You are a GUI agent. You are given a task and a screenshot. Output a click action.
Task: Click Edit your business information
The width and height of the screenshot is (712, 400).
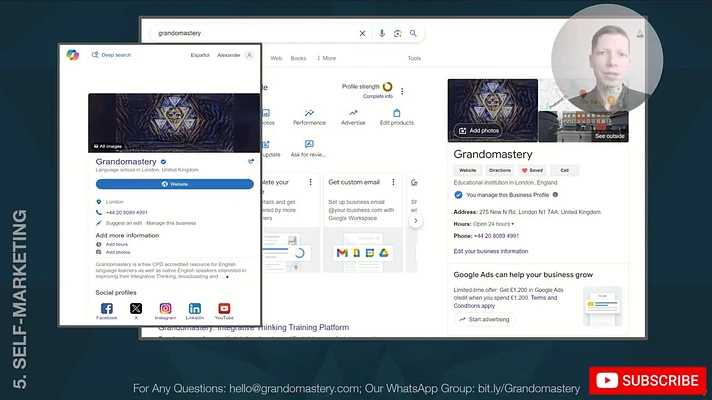click(491, 251)
